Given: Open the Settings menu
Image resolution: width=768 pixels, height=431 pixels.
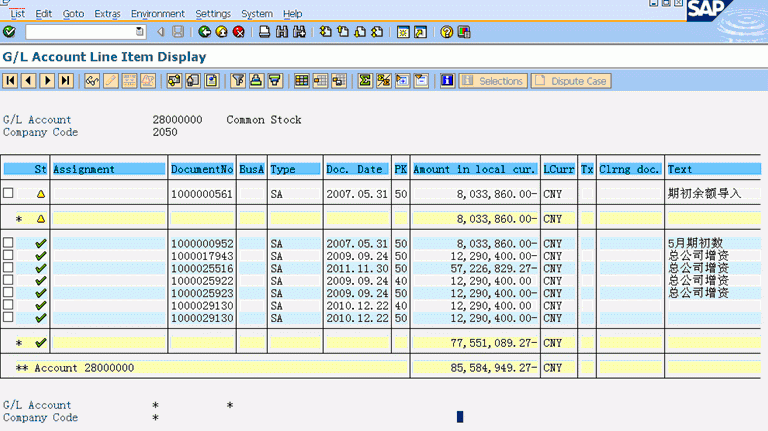Looking at the screenshot, I should click(213, 14).
